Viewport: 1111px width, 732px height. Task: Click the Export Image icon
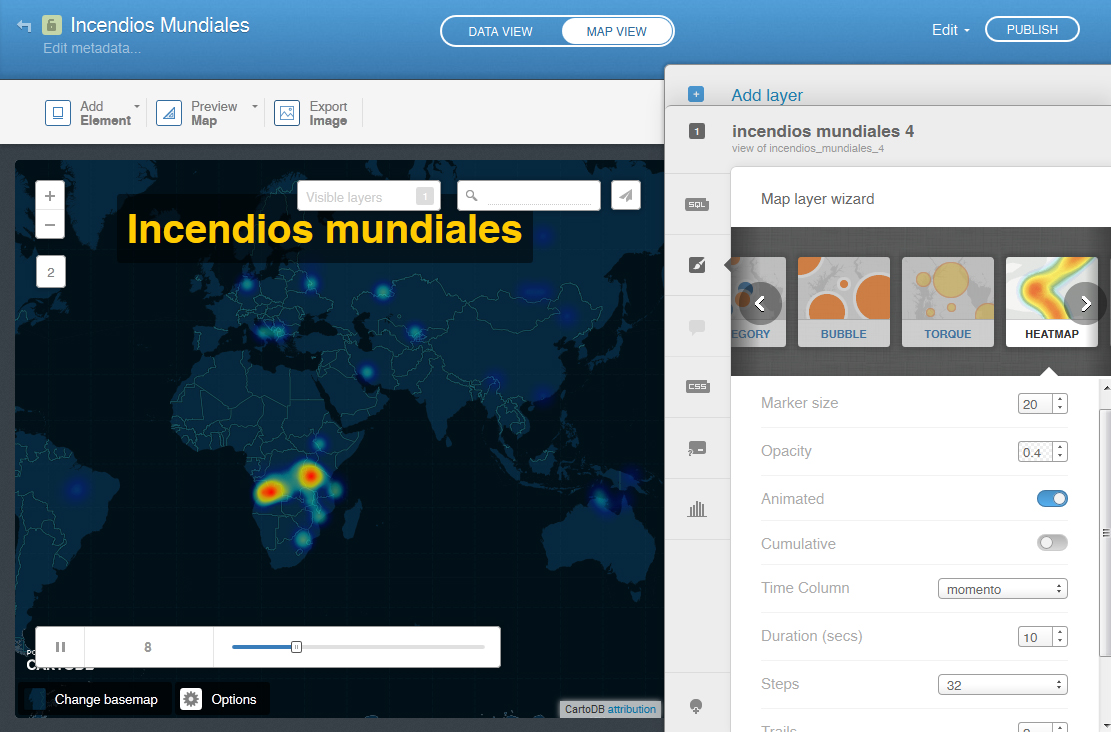point(287,113)
